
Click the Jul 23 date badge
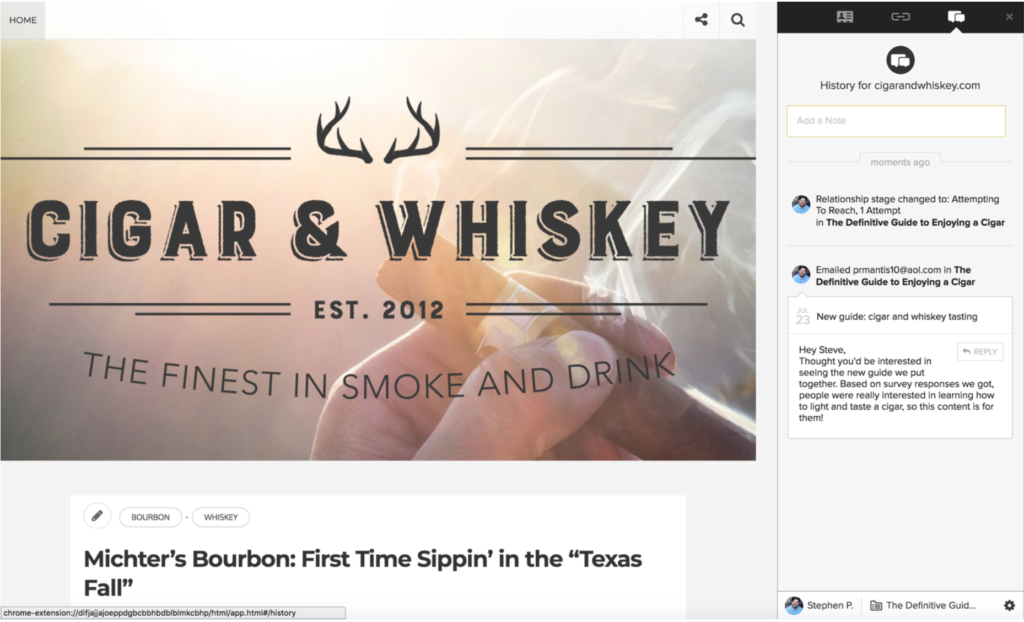803,316
